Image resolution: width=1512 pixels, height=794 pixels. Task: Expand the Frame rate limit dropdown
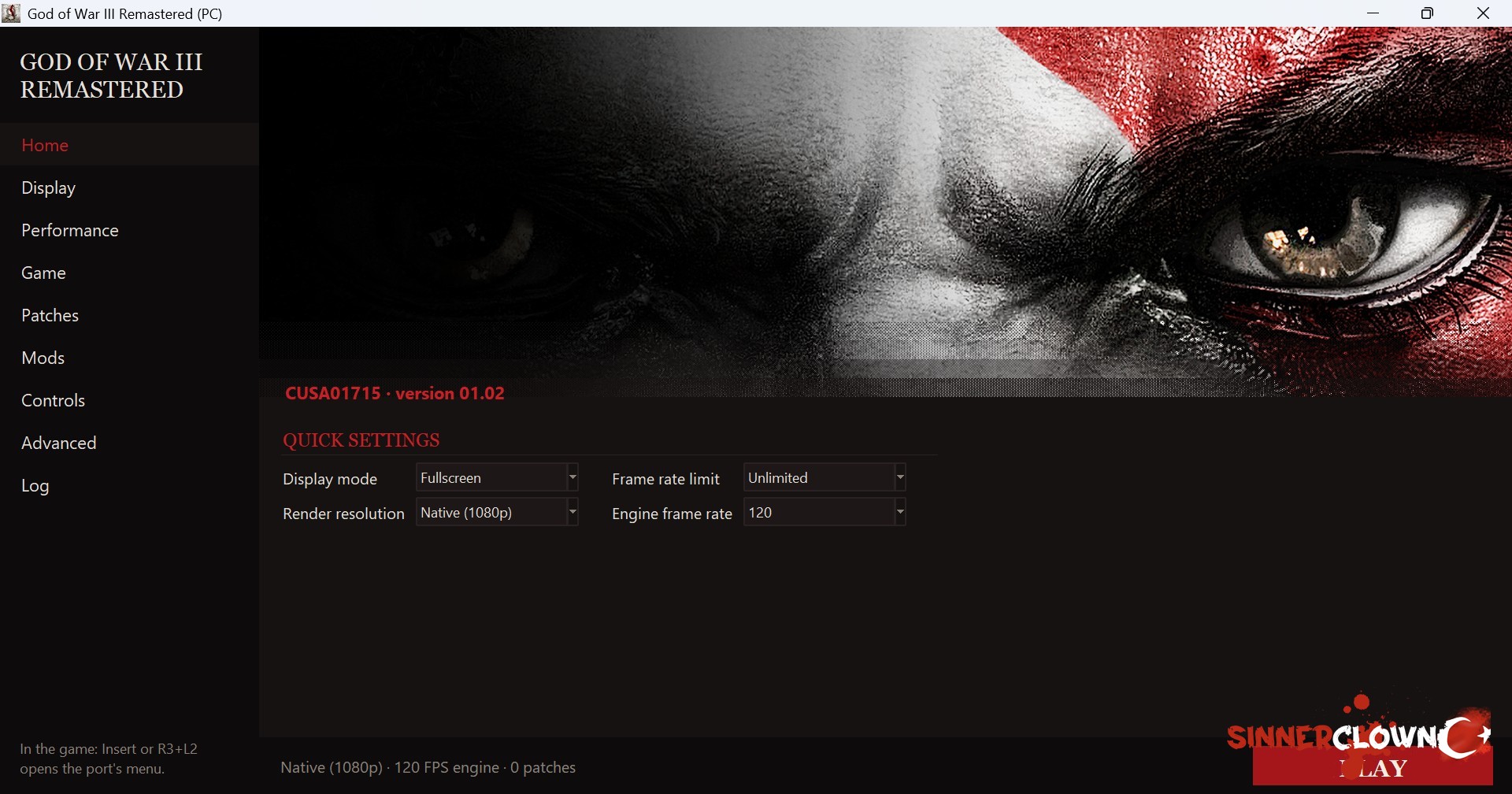(x=825, y=477)
